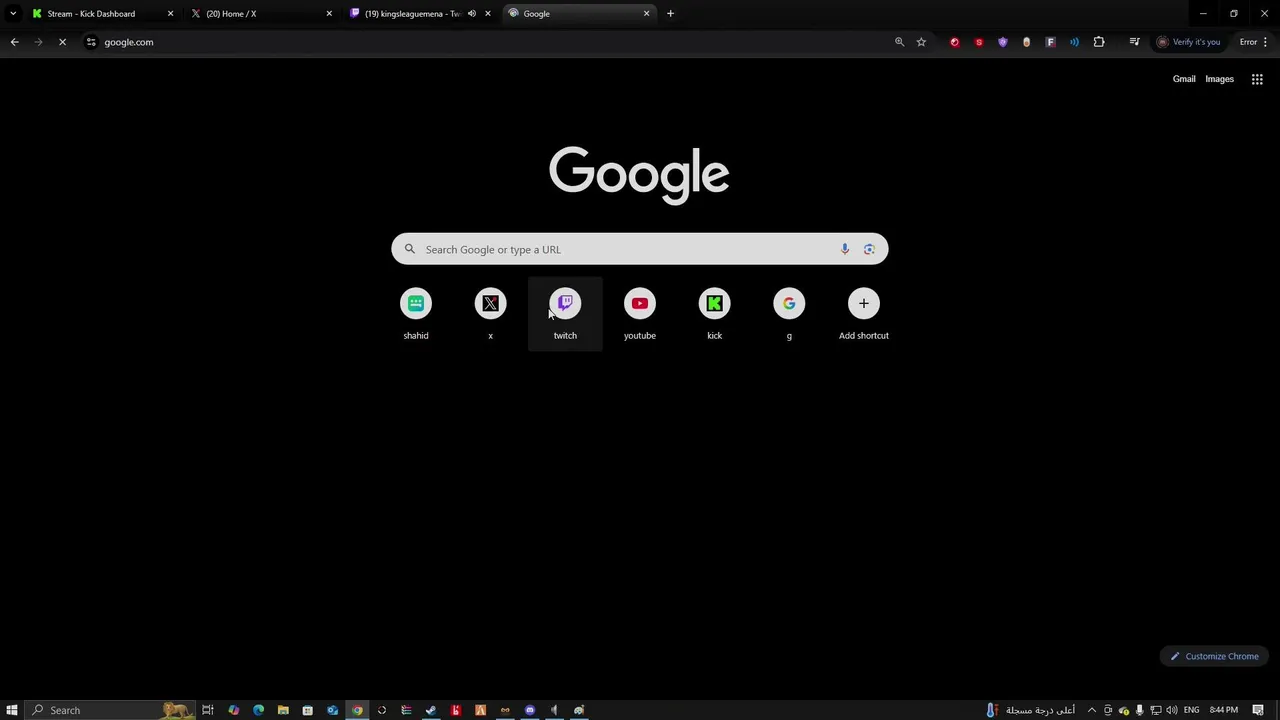1280x720 pixels.
Task: Stop loading the page
Action: tap(62, 42)
